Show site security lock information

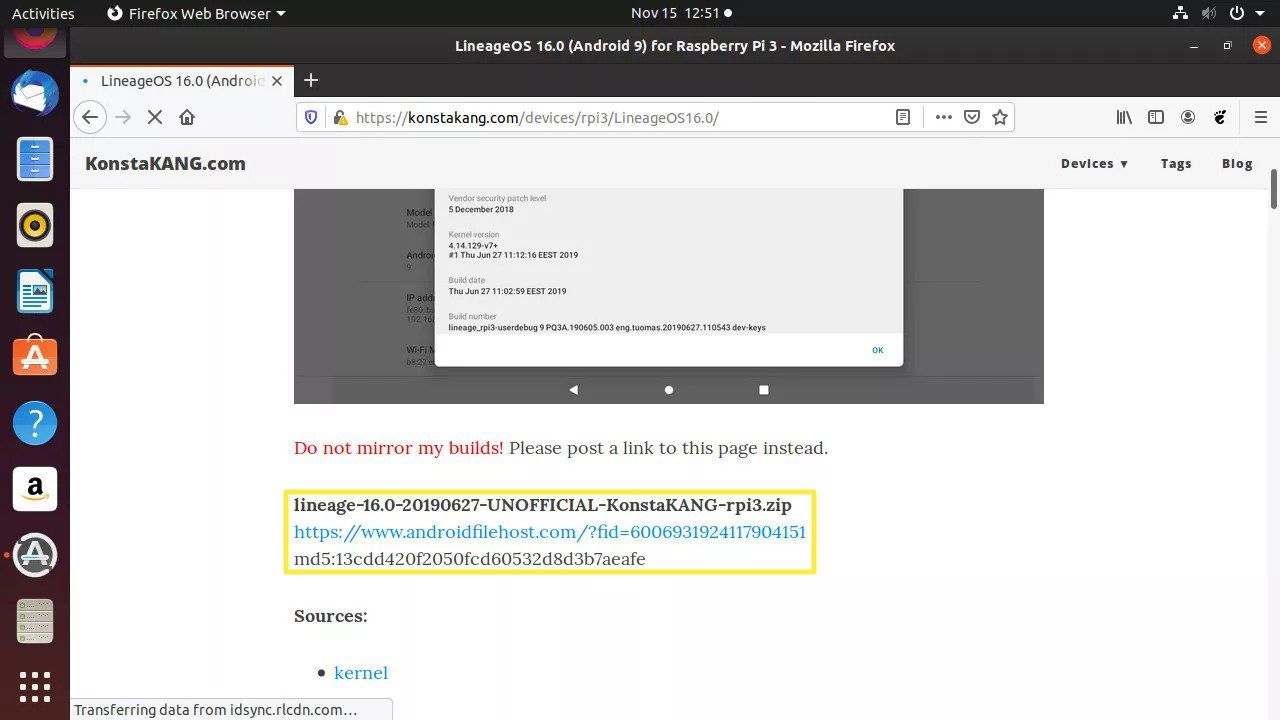(x=340, y=117)
